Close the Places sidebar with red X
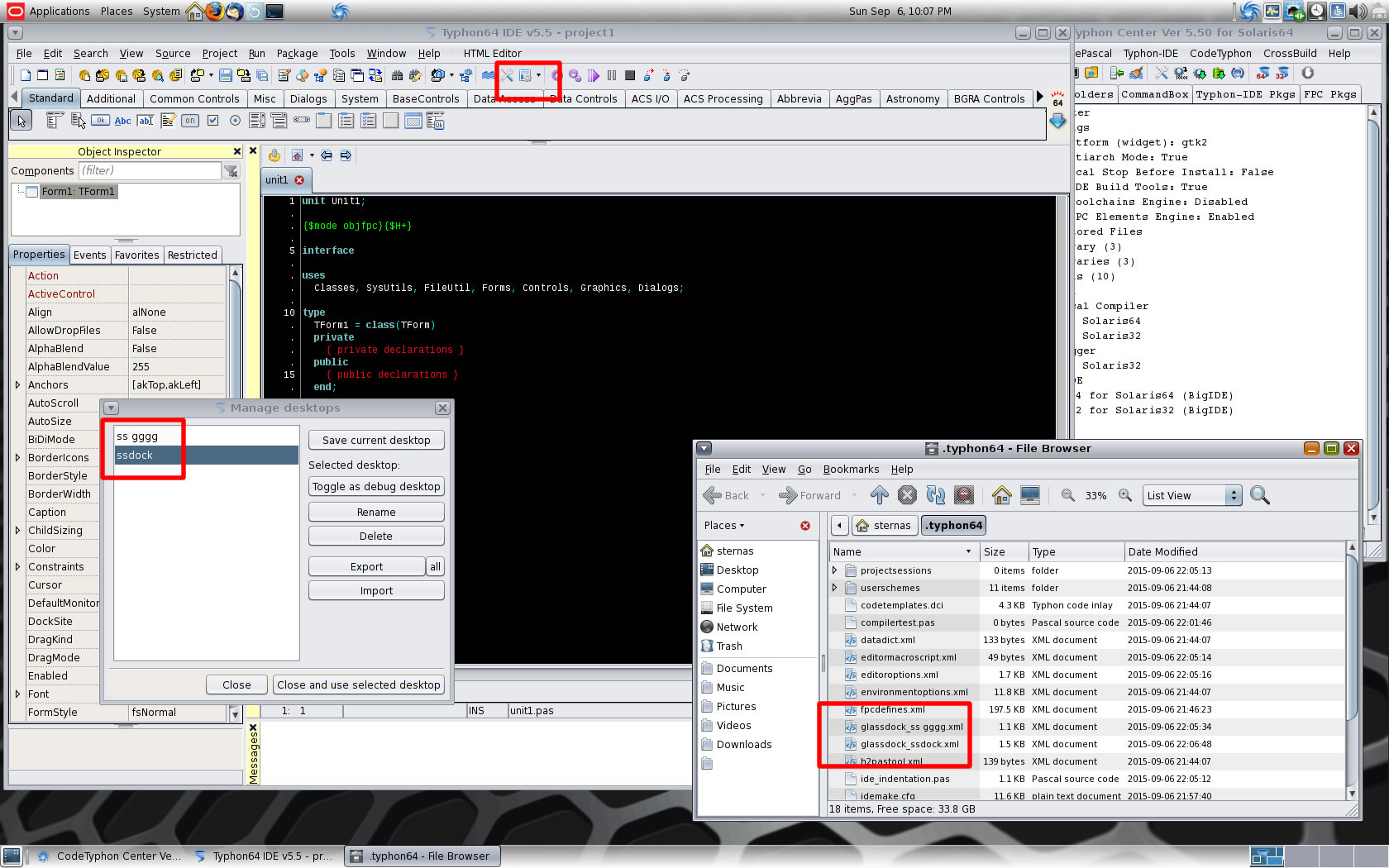Image resolution: width=1389 pixels, height=868 pixels. click(805, 526)
